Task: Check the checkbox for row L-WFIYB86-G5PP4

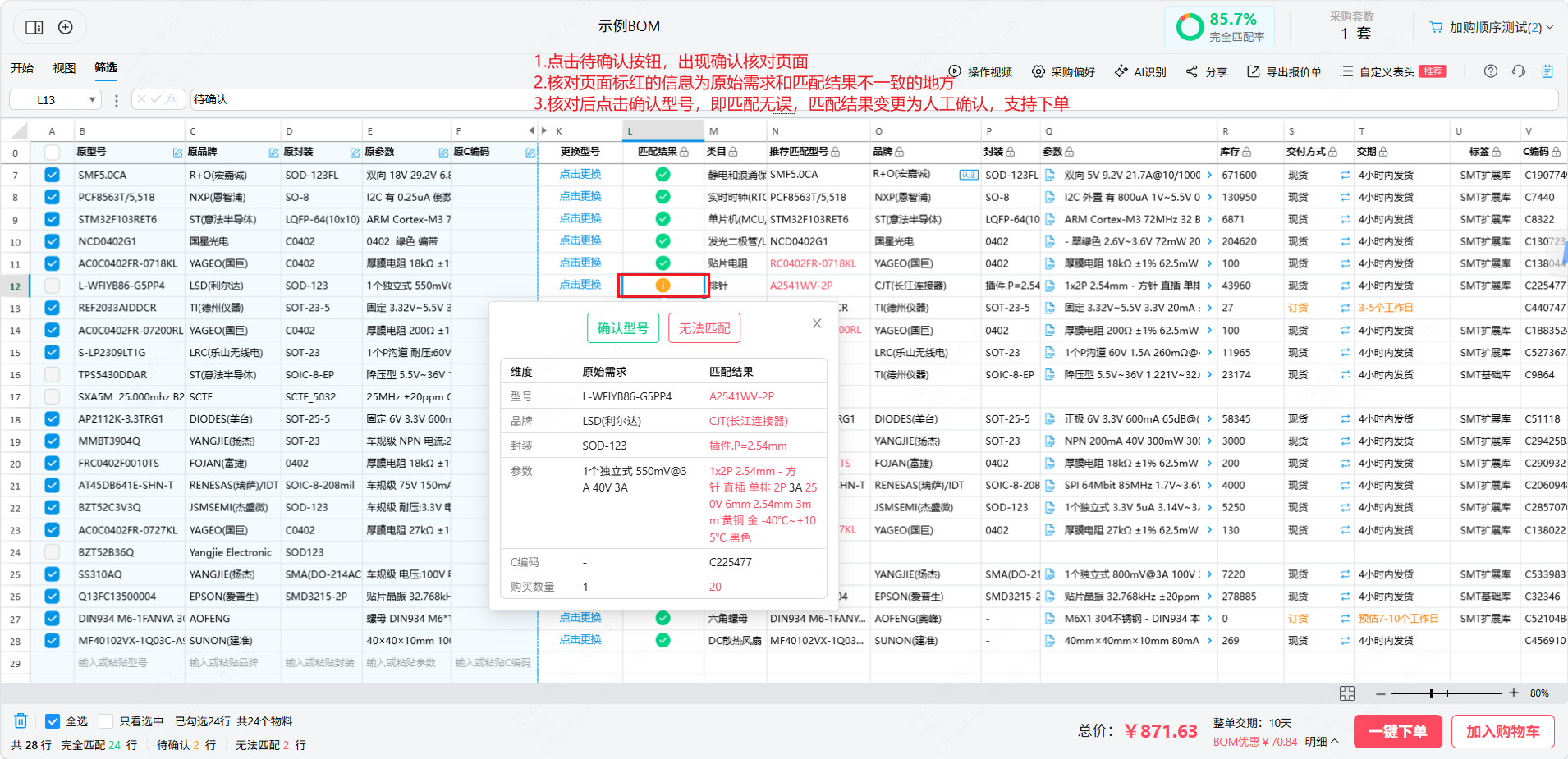Action: point(53,286)
